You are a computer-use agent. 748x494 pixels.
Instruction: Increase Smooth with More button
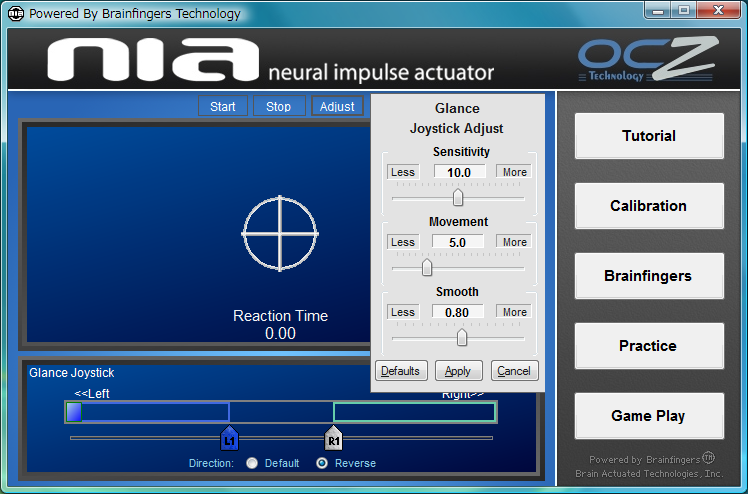tap(514, 312)
